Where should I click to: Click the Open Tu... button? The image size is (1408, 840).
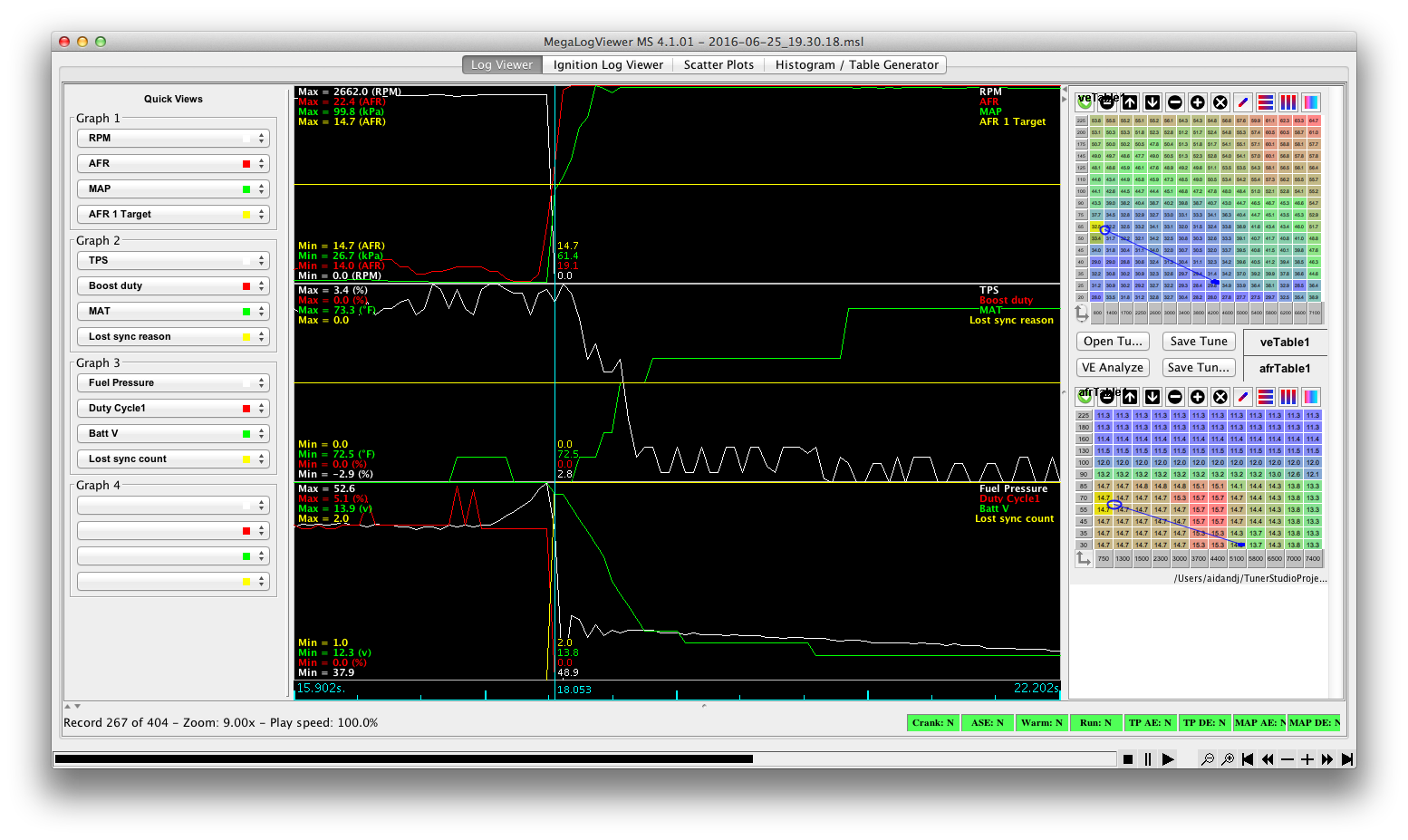coord(1113,342)
